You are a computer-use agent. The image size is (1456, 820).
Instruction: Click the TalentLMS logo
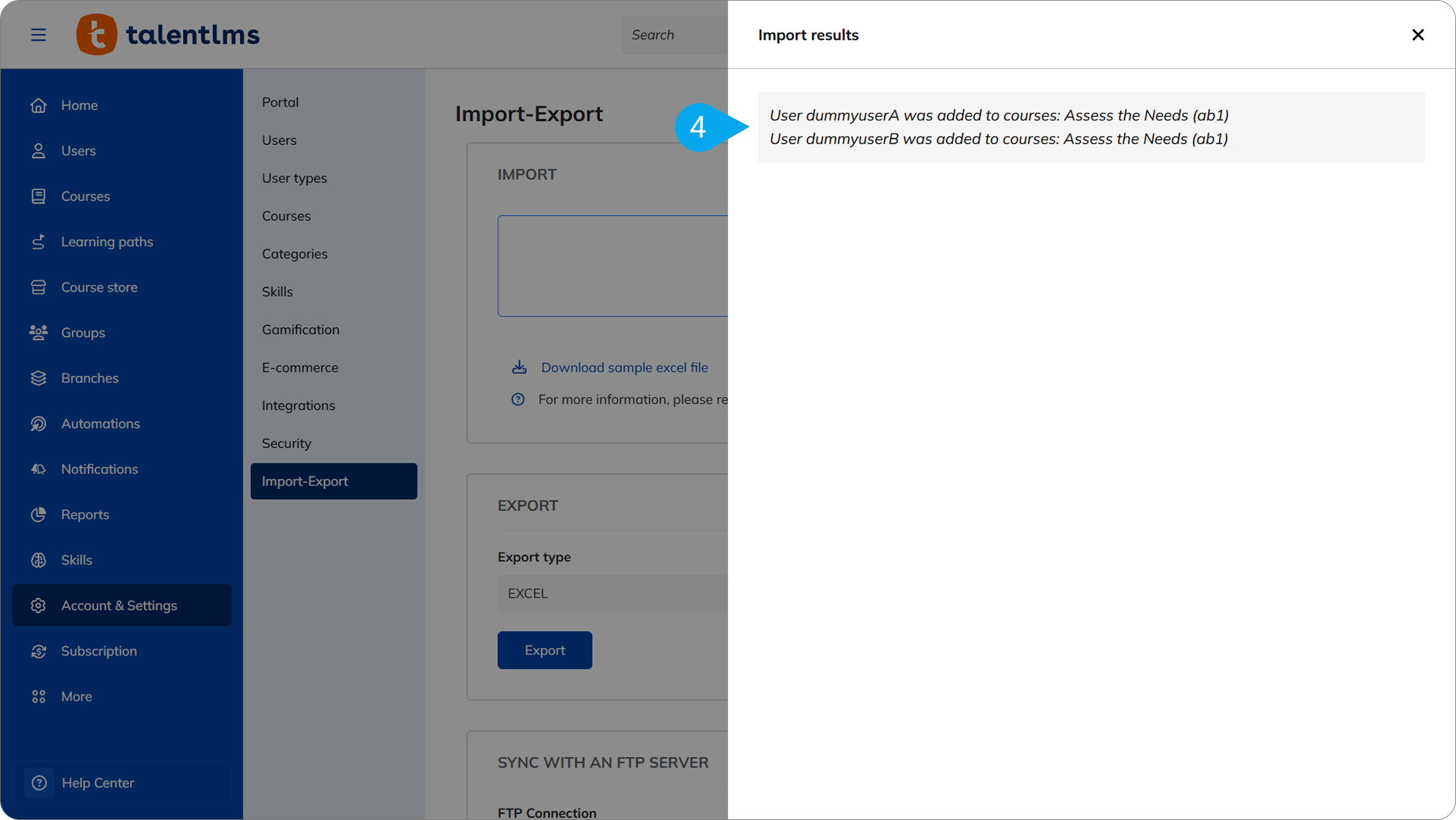tap(168, 34)
